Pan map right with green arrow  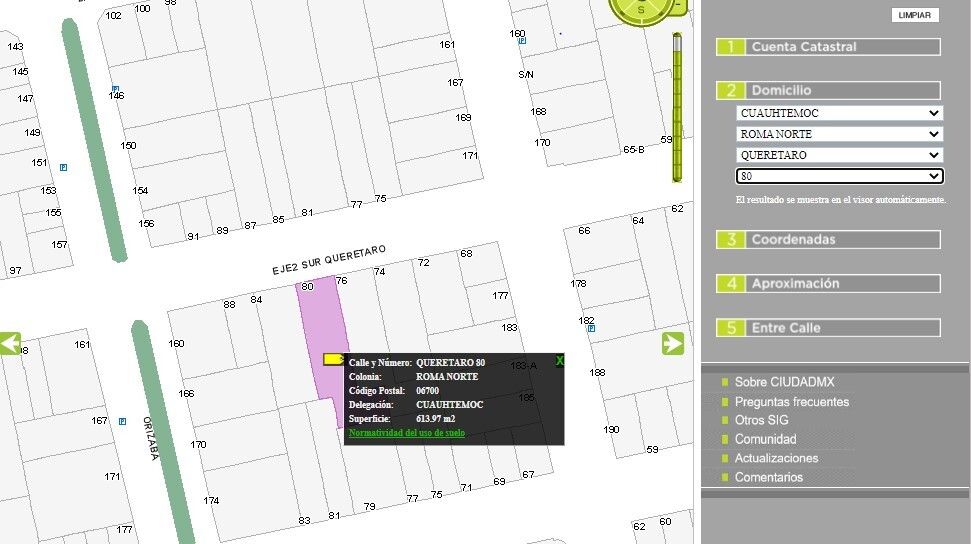tap(673, 343)
